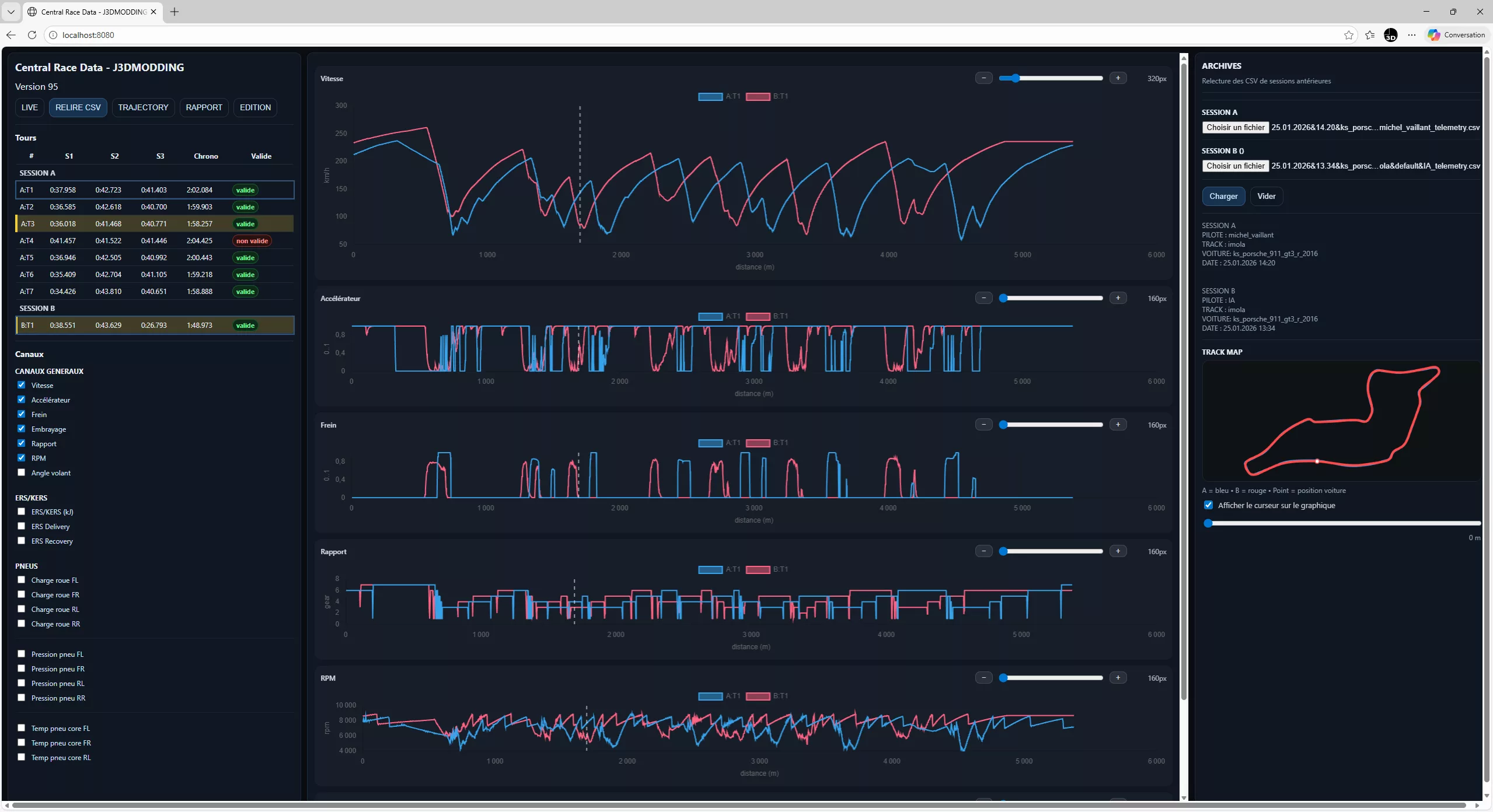Choose a file for Session A
The width and height of the screenshot is (1493, 812).
click(x=1235, y=127)
